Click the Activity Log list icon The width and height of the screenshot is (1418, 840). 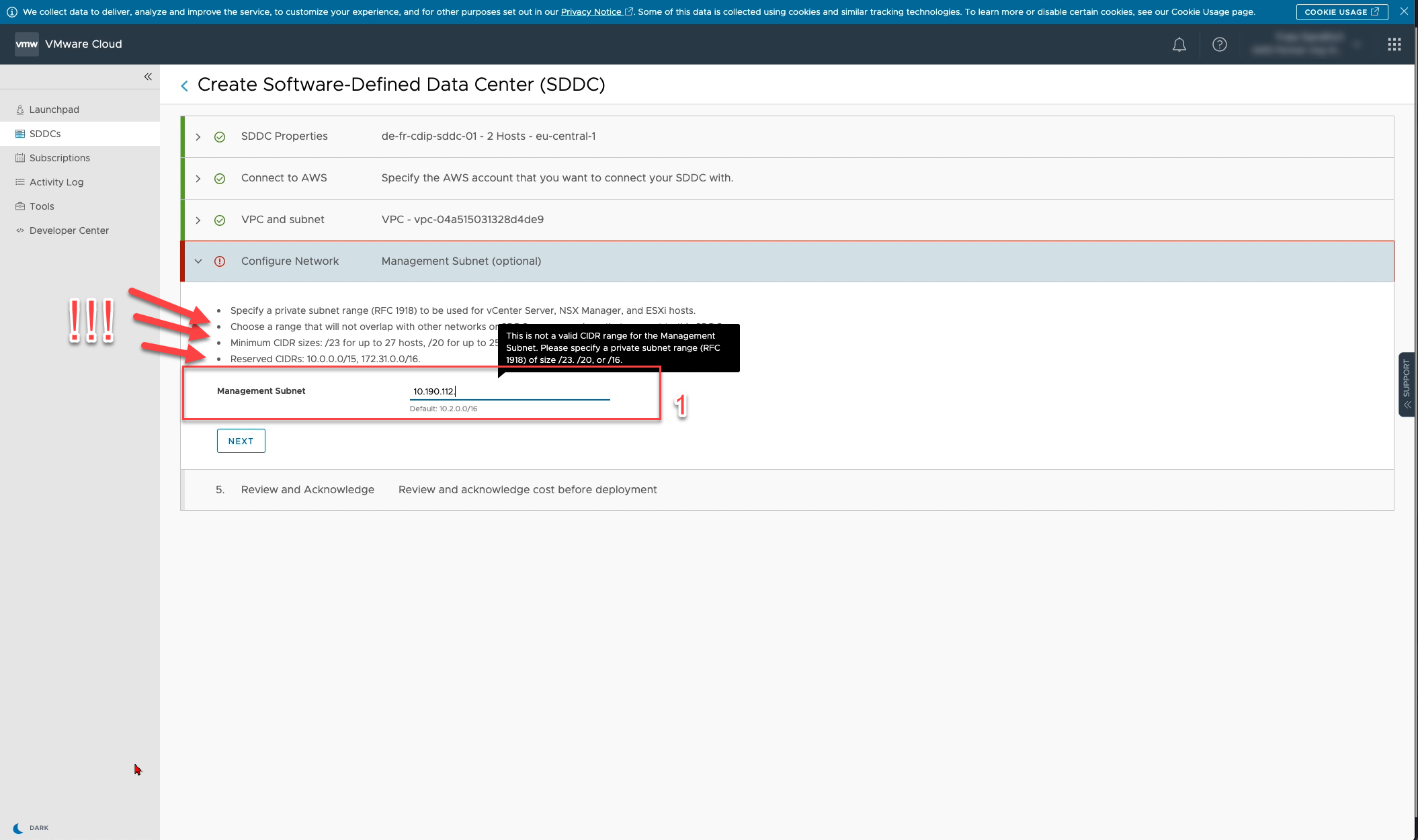[x=20, y=182]
